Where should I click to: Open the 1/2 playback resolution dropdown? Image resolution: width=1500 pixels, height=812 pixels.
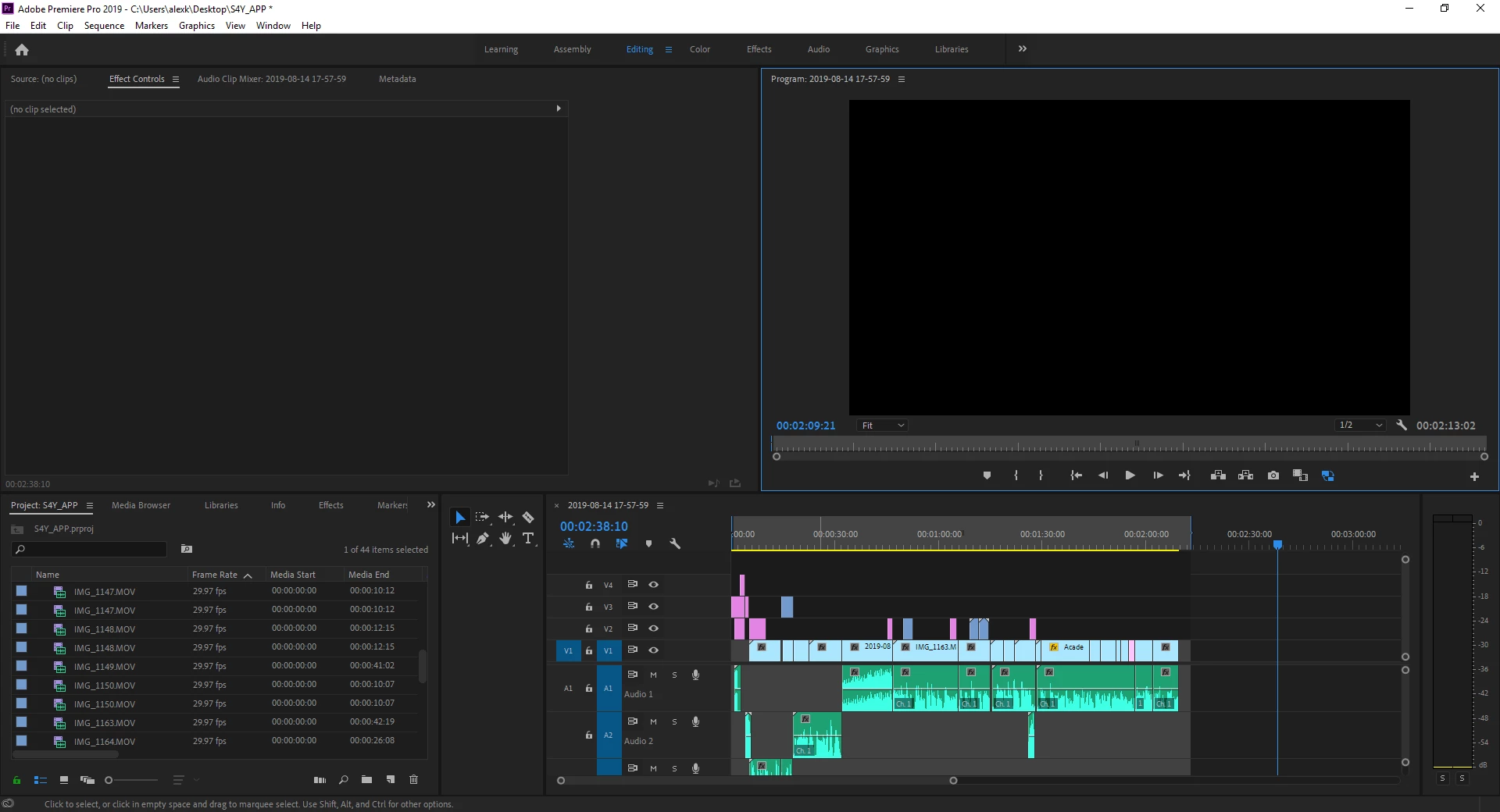(1360, 426)
